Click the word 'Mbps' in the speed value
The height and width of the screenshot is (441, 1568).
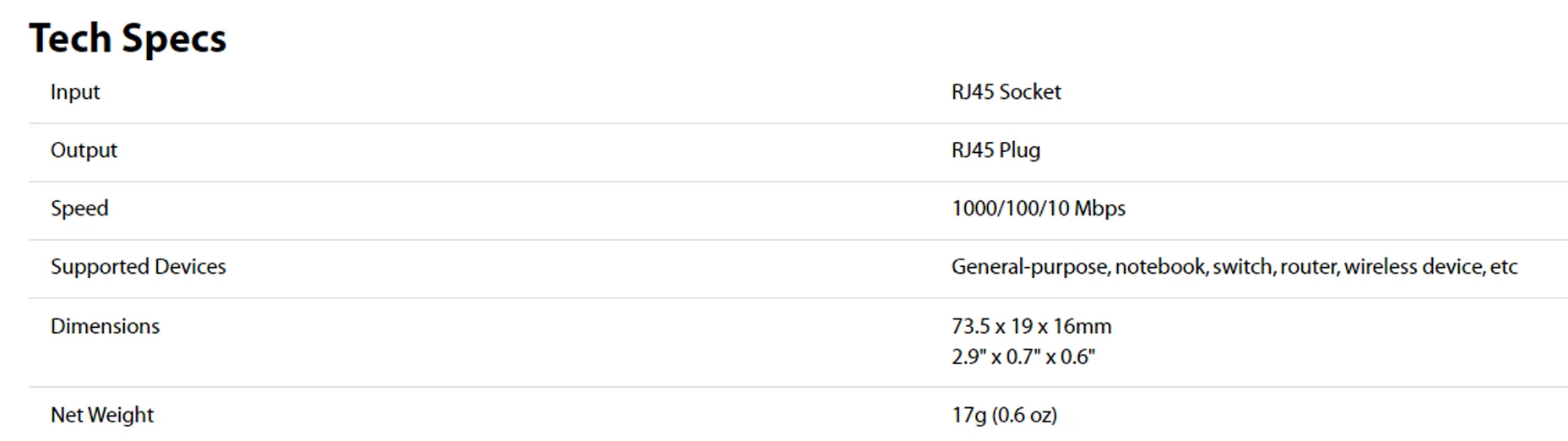pyautogui.click(x=1099, y=209)
